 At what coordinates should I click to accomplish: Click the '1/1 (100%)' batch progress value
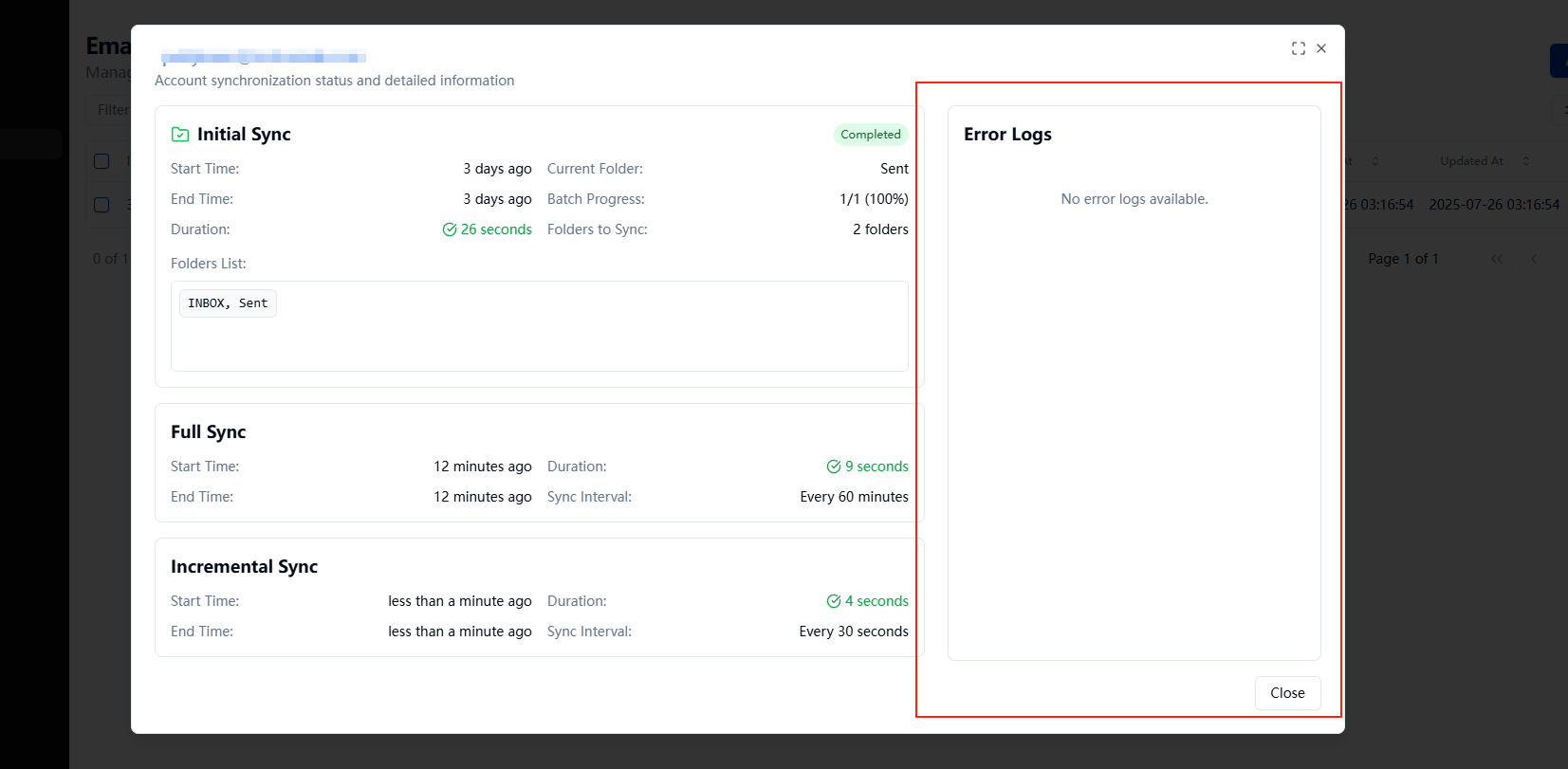point(874,199)
